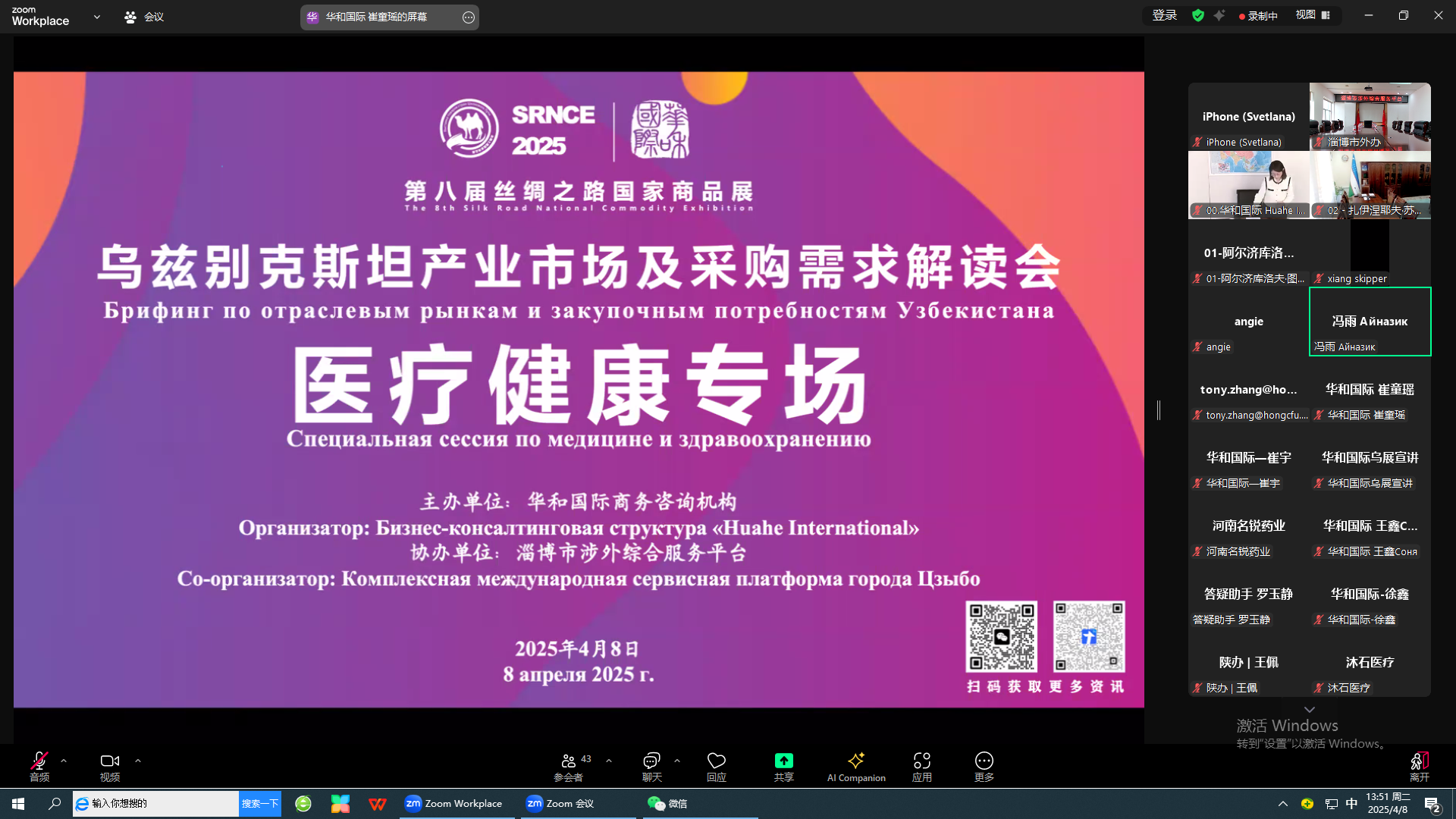Select the 河南名锐药业 participant tile
This screenshot has width=1456, height=819.
(1249, 526)
